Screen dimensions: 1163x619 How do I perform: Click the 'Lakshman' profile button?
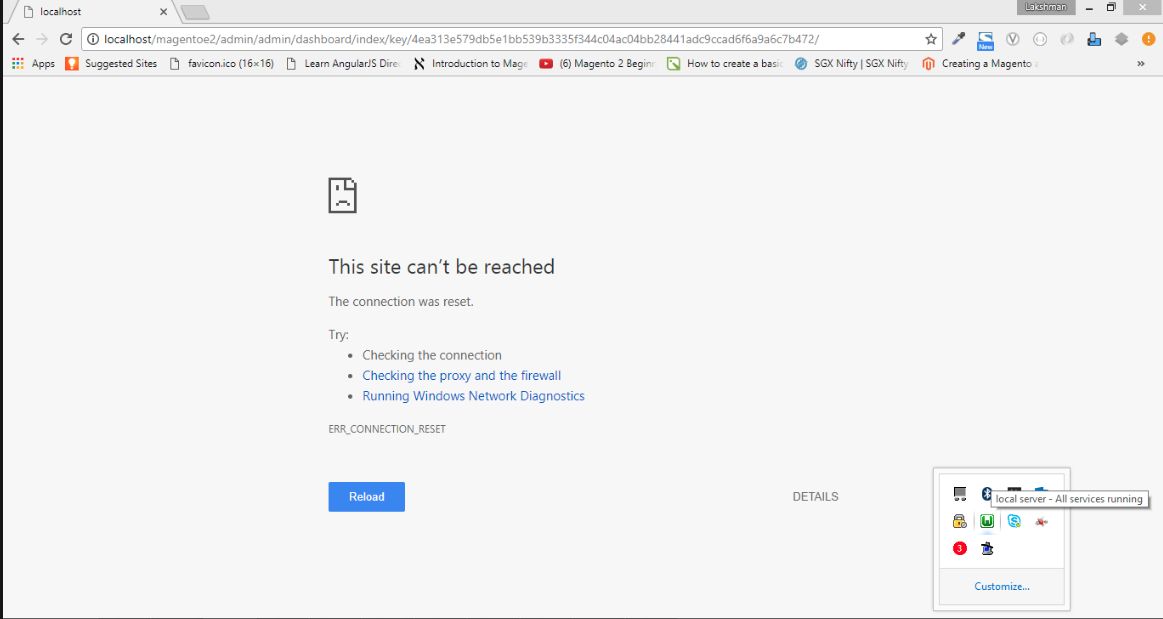1046,7
